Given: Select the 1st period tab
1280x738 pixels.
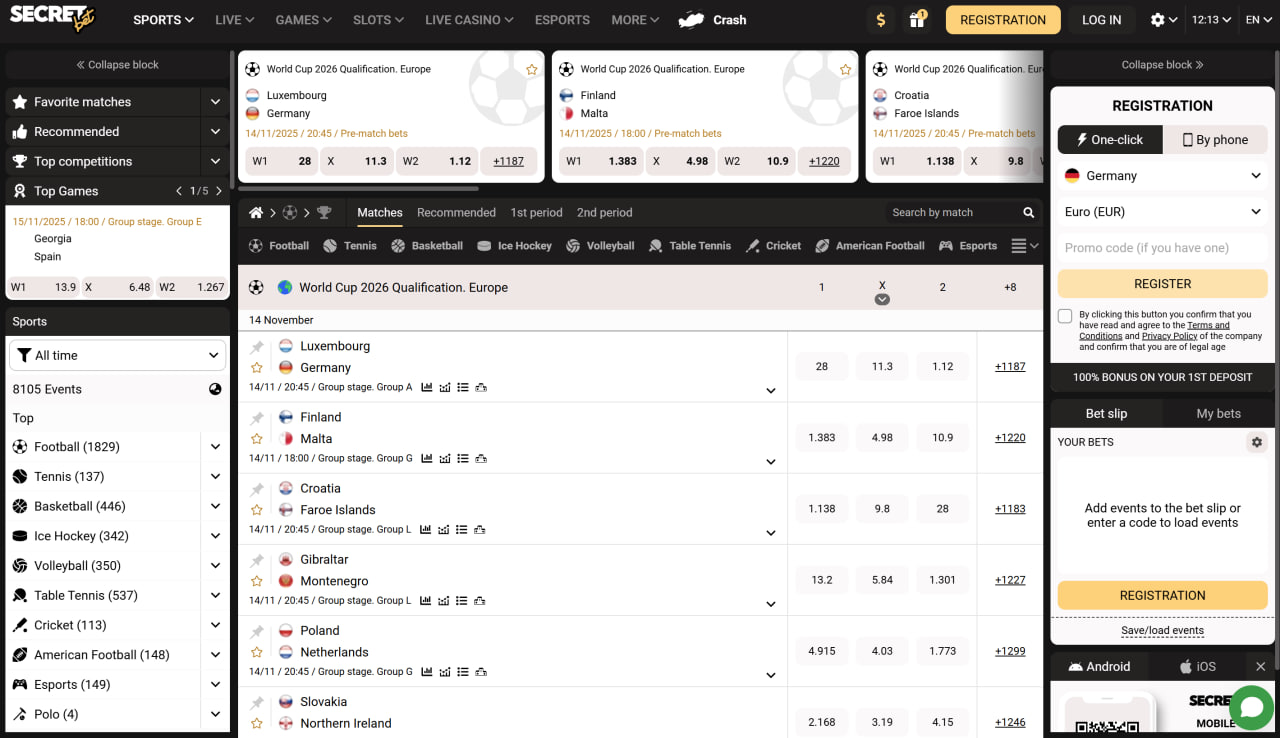Looking at the screenshot, I should (536, 213).
